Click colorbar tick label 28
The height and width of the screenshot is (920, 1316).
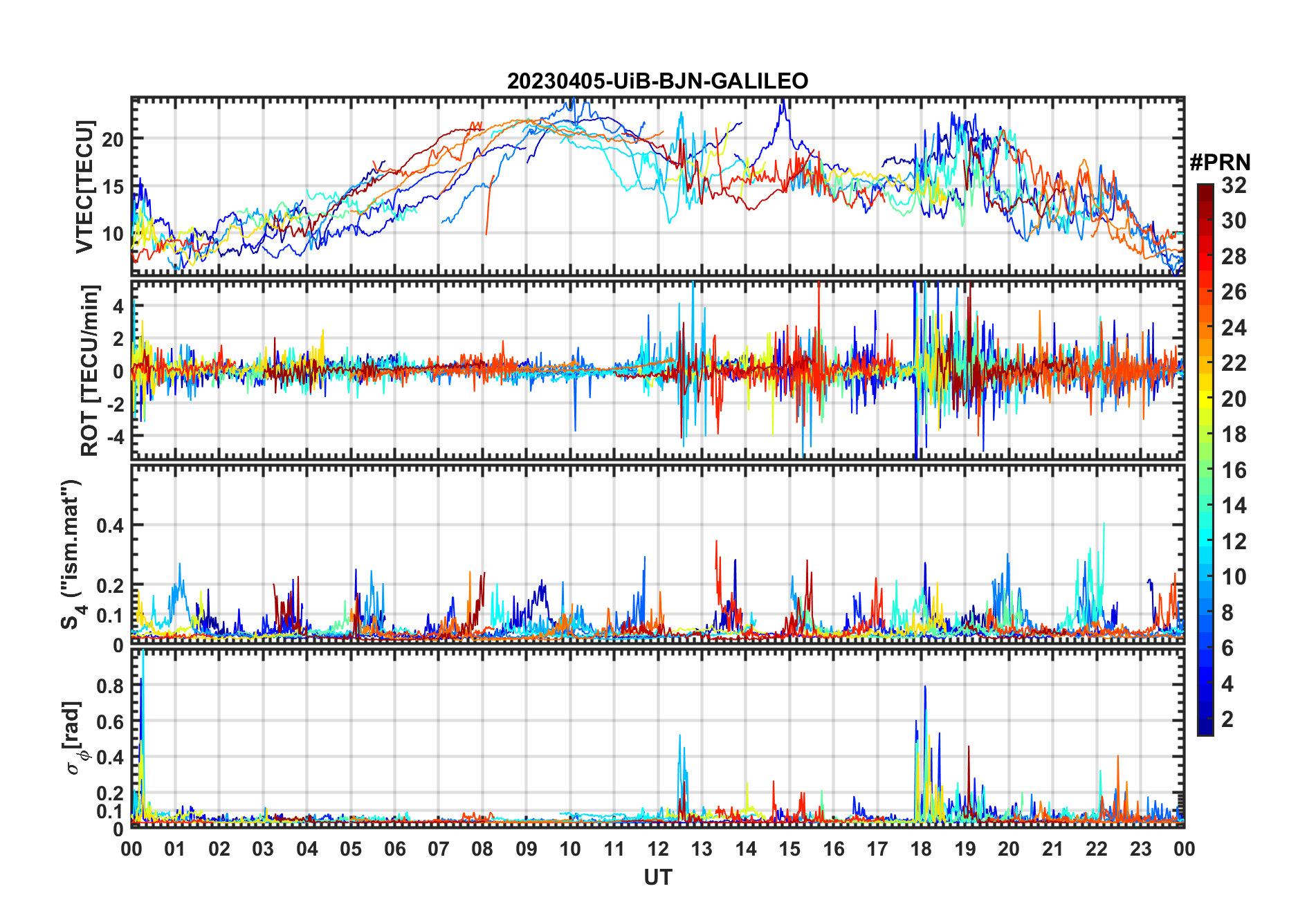[1234, 257]
